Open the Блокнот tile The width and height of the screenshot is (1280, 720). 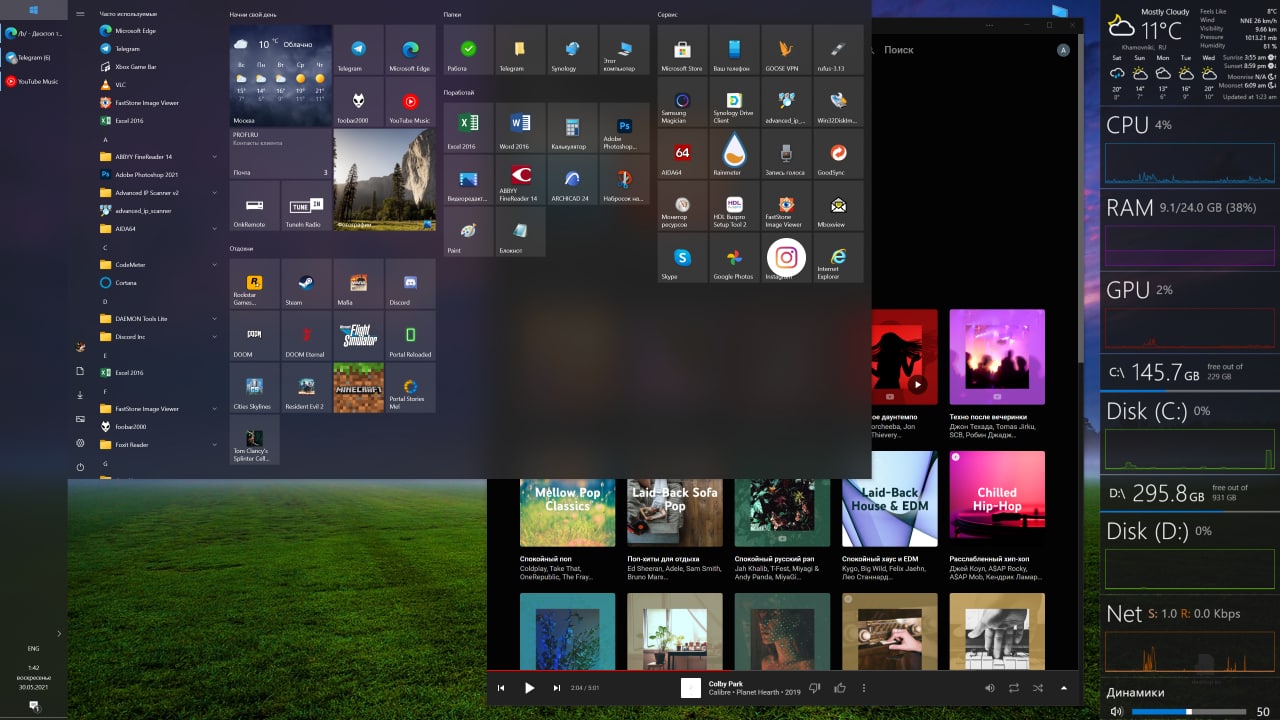click(x=520, y=232)
